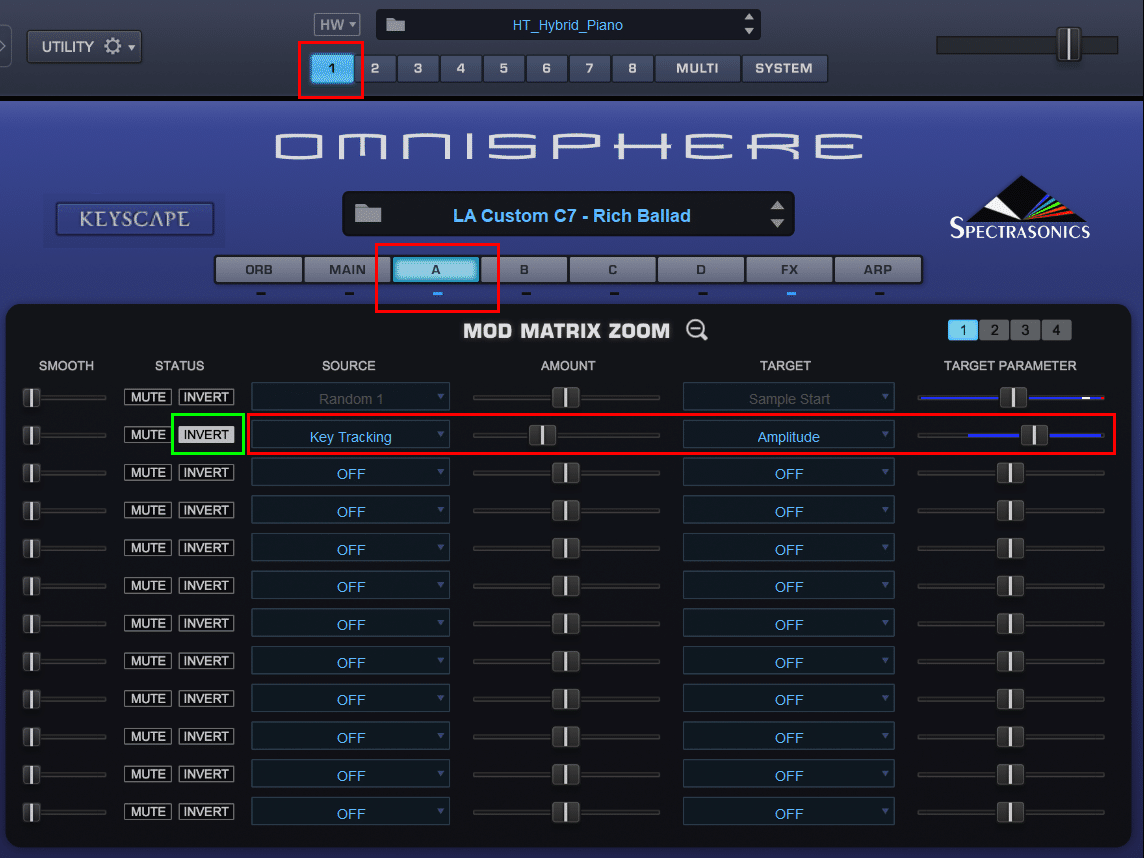This screenshot has width=1144, height=858.
Task: Open the Utility settings gear
Action: (113, 46)
